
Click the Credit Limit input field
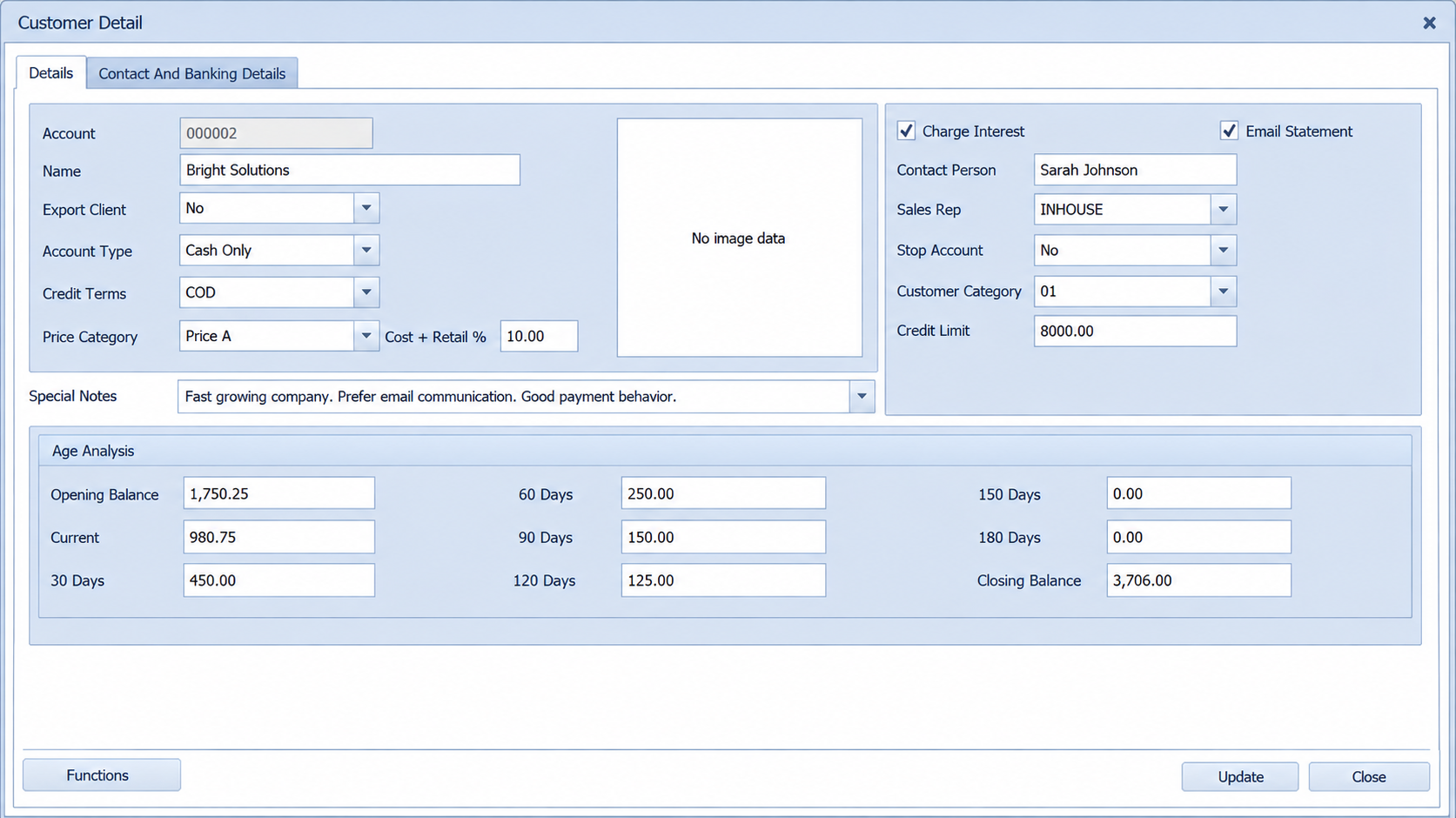1135,331
